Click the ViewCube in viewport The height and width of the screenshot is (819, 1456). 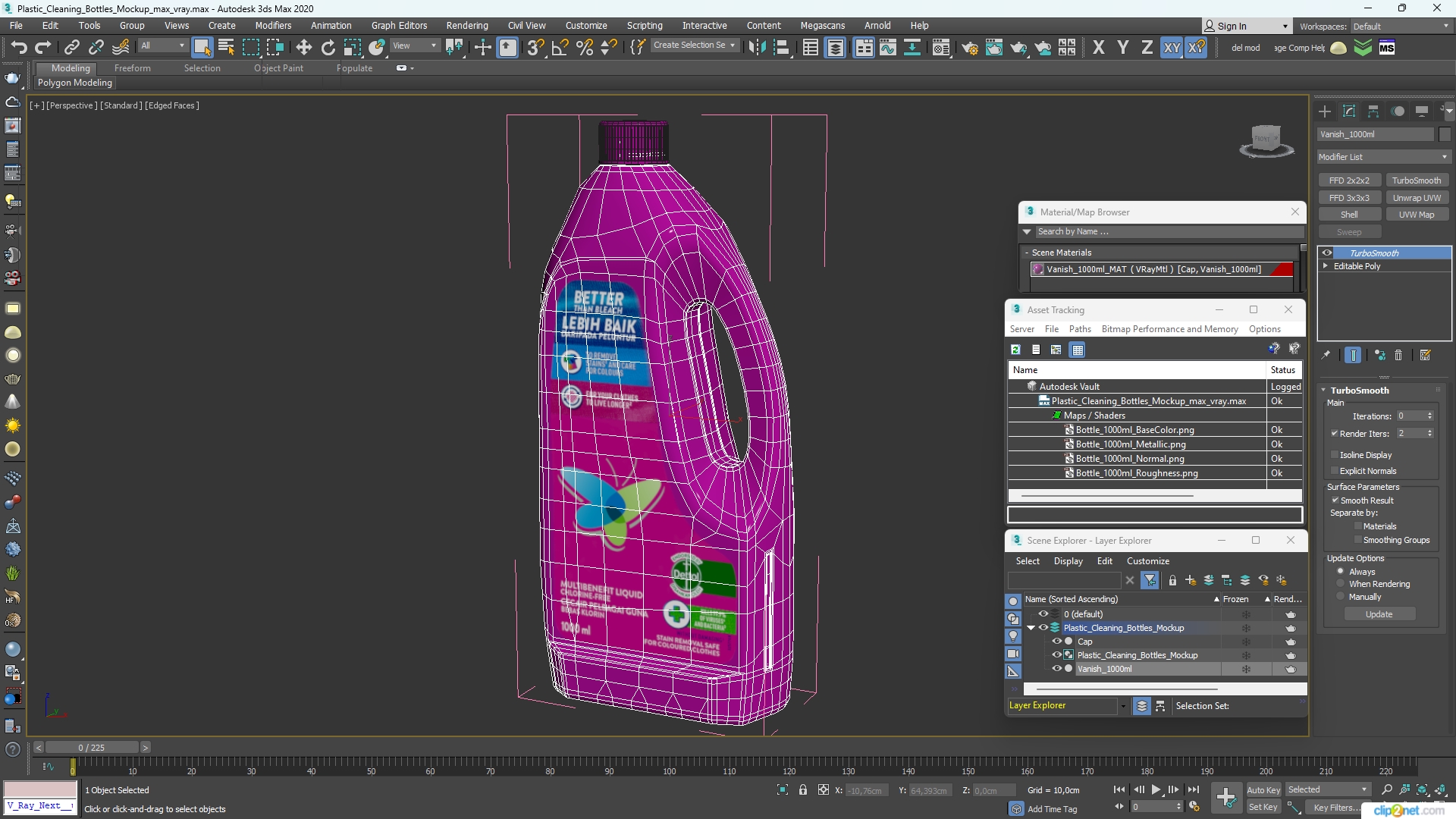point(1266,141)
